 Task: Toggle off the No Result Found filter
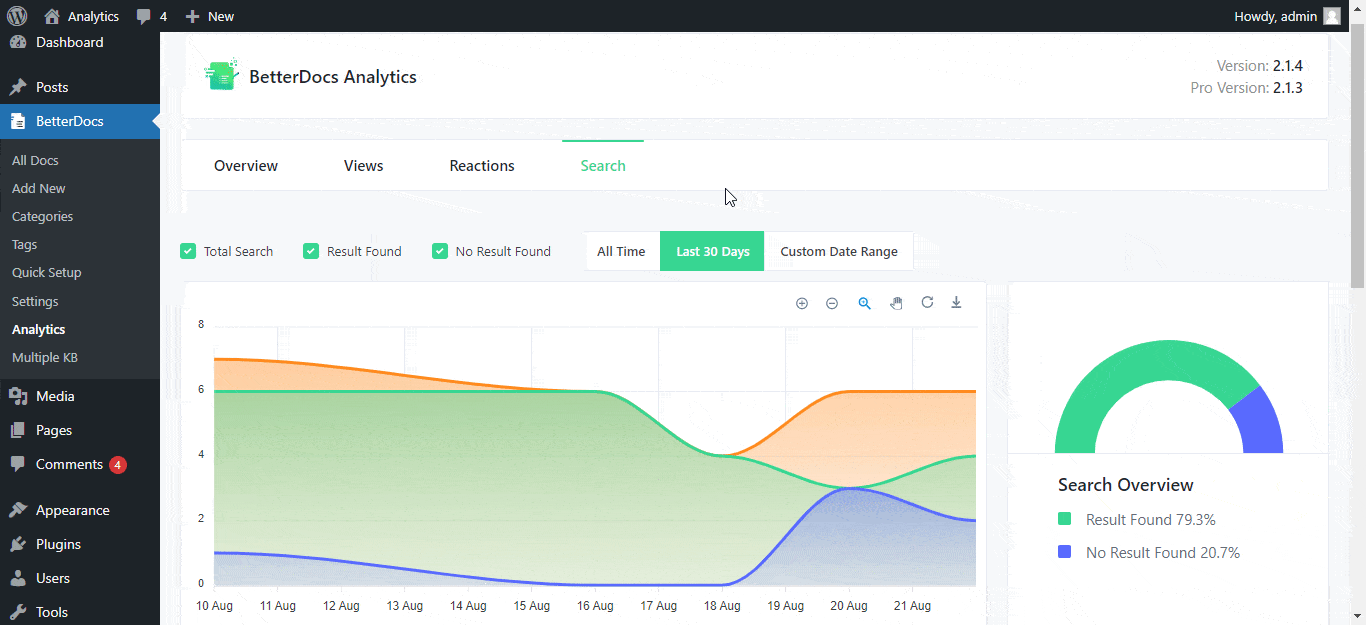[440, 251]
